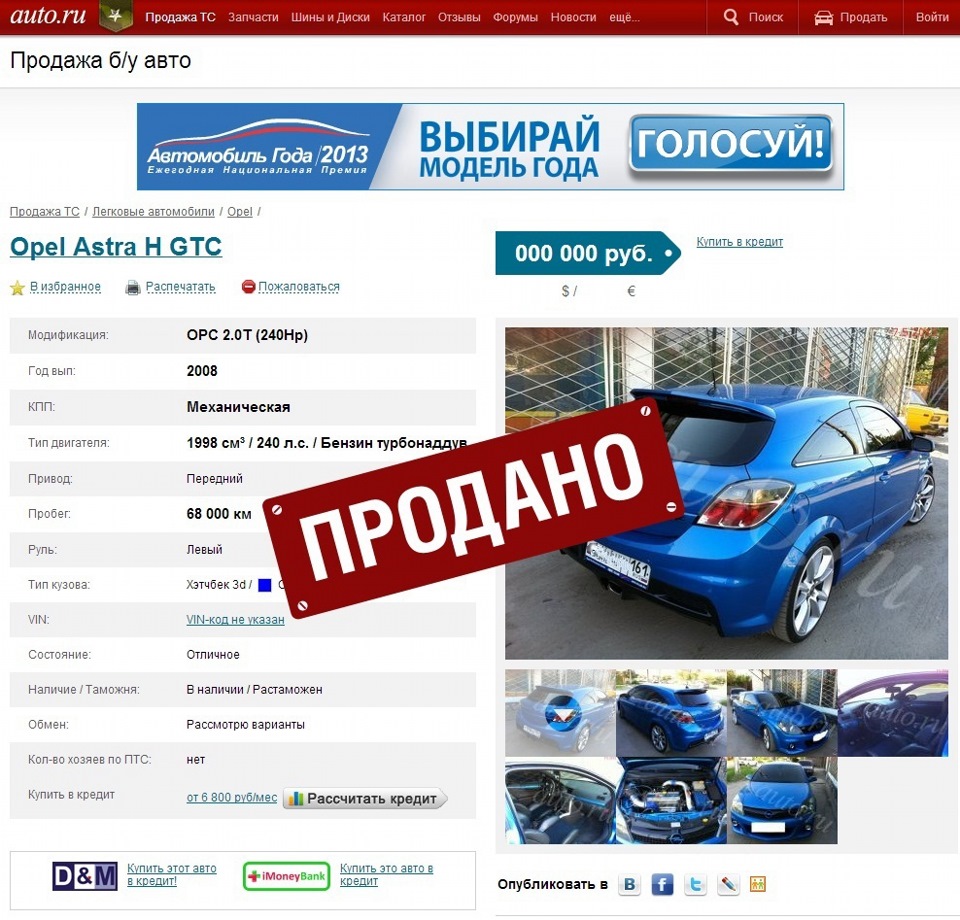Click VIN-код не указан link
The width and height of the screenshot is (960, 920).
235,619
